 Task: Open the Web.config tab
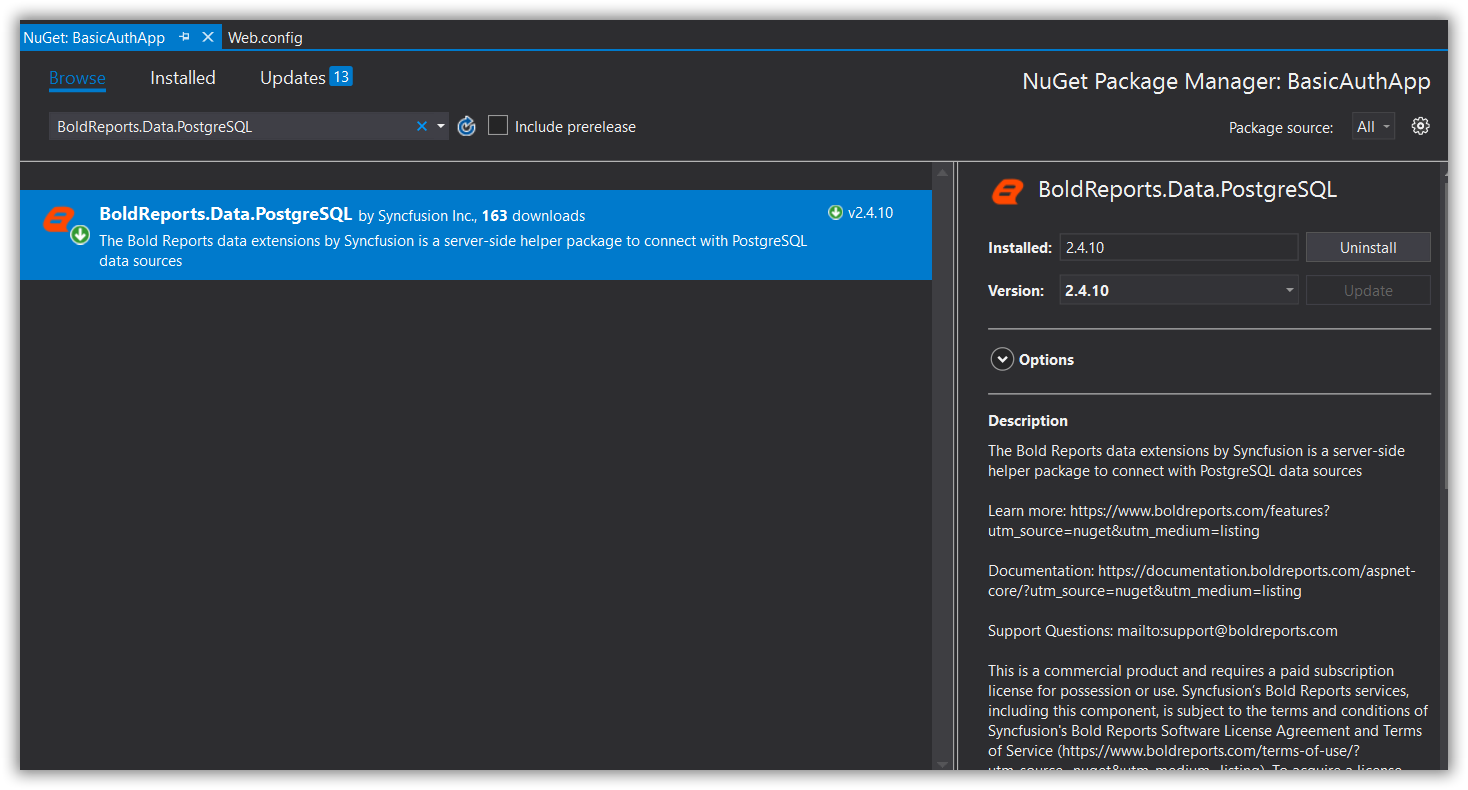coord(265,38)
